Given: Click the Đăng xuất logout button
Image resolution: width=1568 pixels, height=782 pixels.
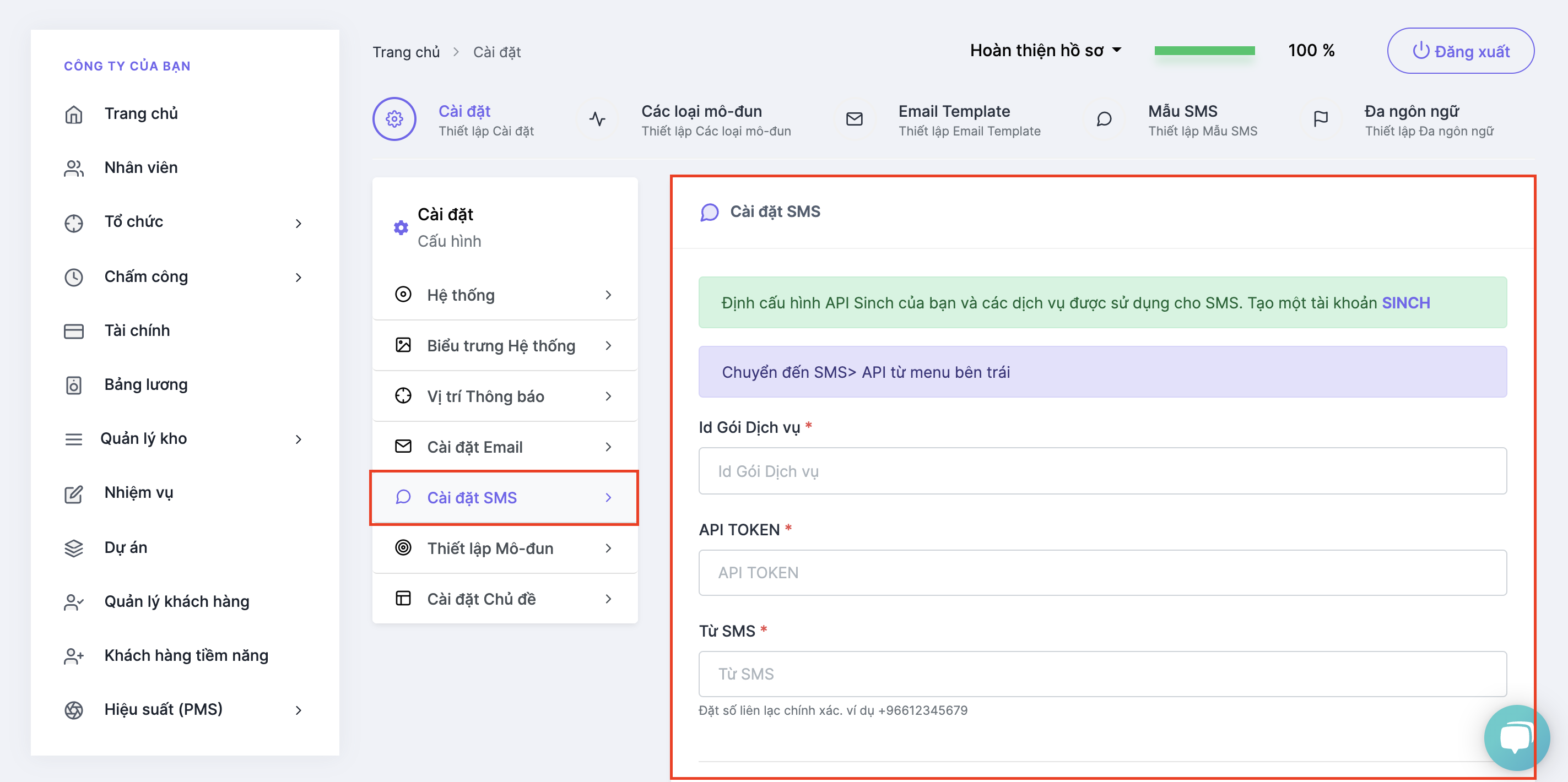Looking at the screenshot, I should pyautogui.click(x=1460, y=51).
